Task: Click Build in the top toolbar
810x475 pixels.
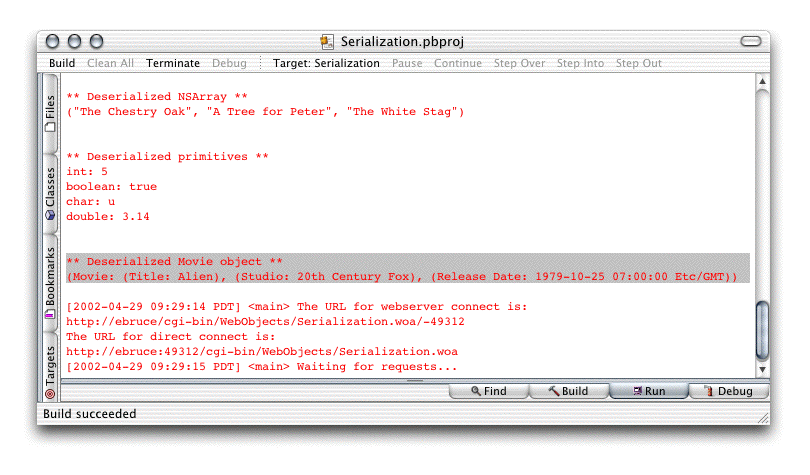Action: coord(62,63)
